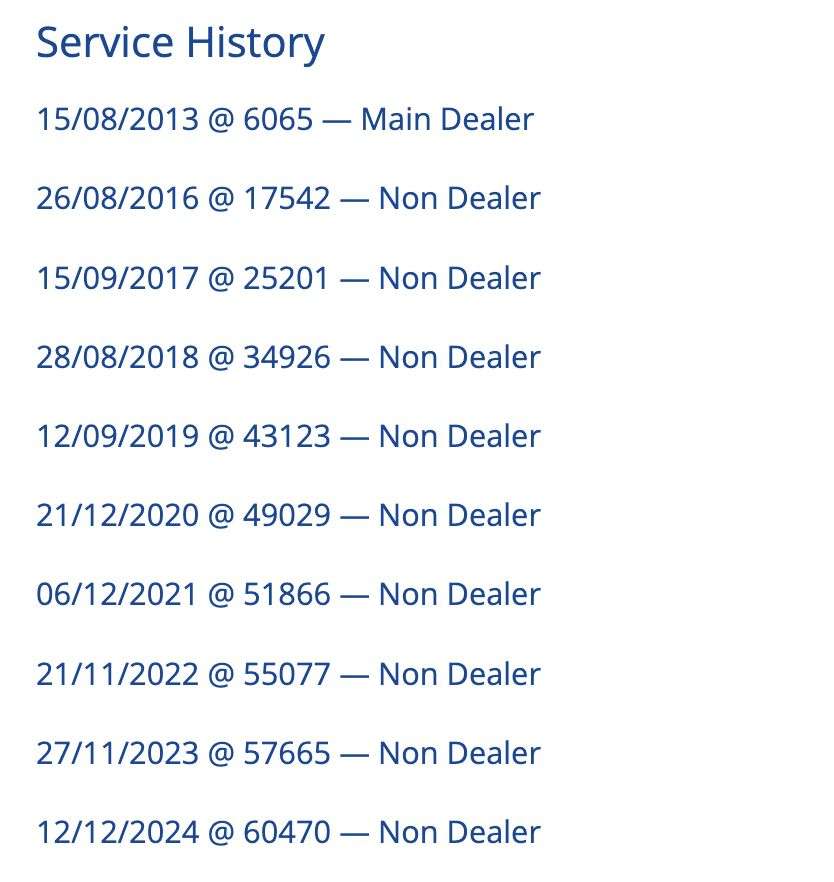The width and height of the screenshot is (834, 882).
Task: Click Non Dealer on the 57665 entry
Action: (x=459, y=753)
